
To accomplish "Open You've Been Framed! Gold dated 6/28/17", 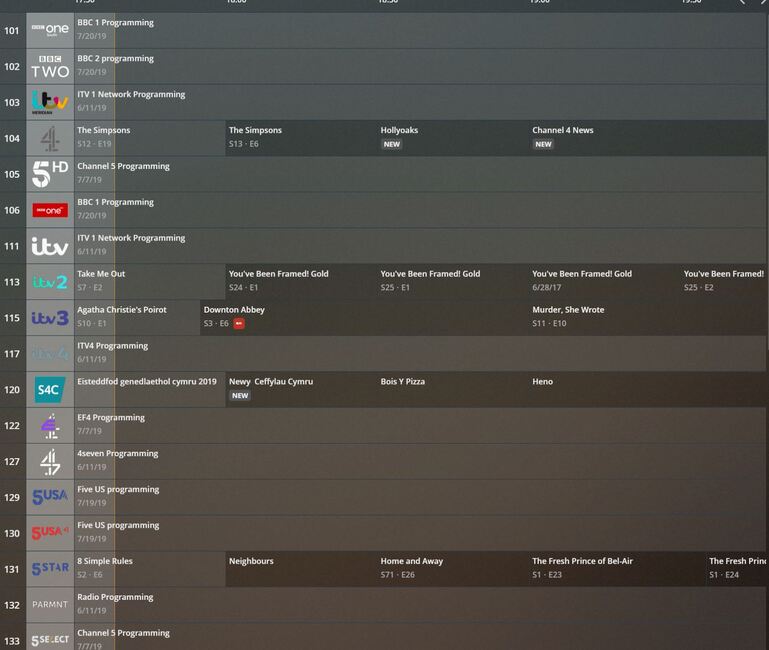I will pyautogui.click(x=605, y=282).
